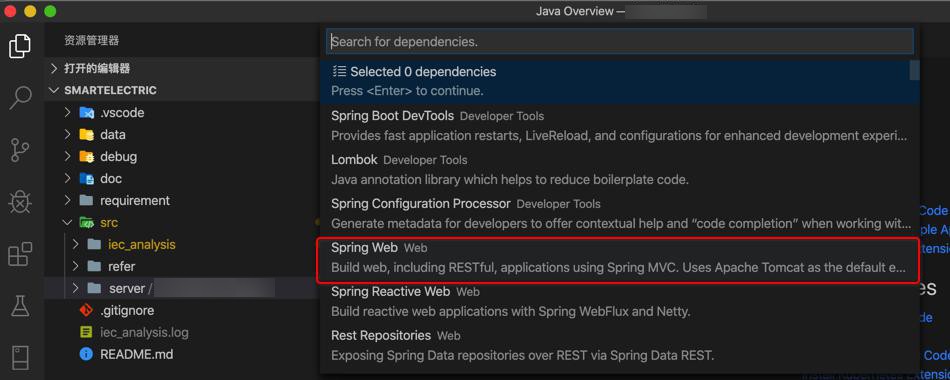Select Spring Web dependency

tap(619, 258)
